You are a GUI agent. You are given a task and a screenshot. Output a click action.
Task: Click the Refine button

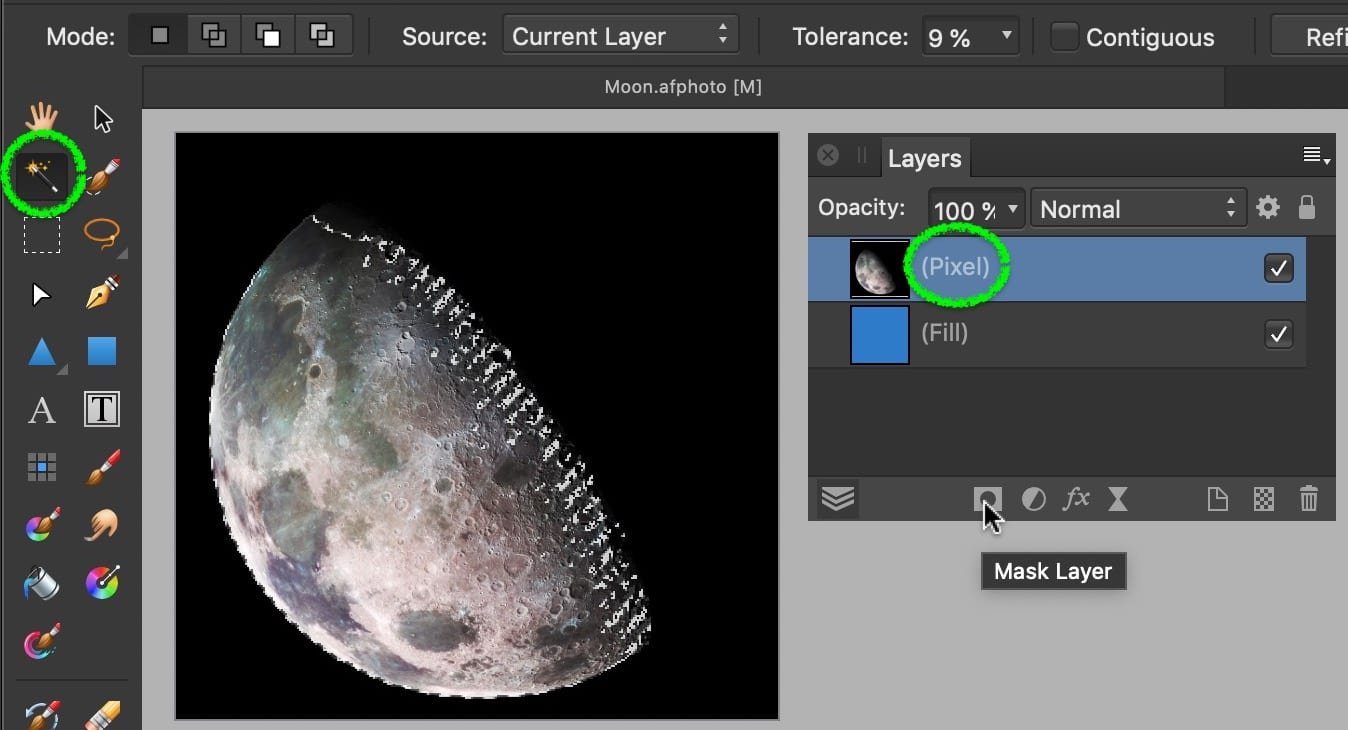(x=1315, y=37)
